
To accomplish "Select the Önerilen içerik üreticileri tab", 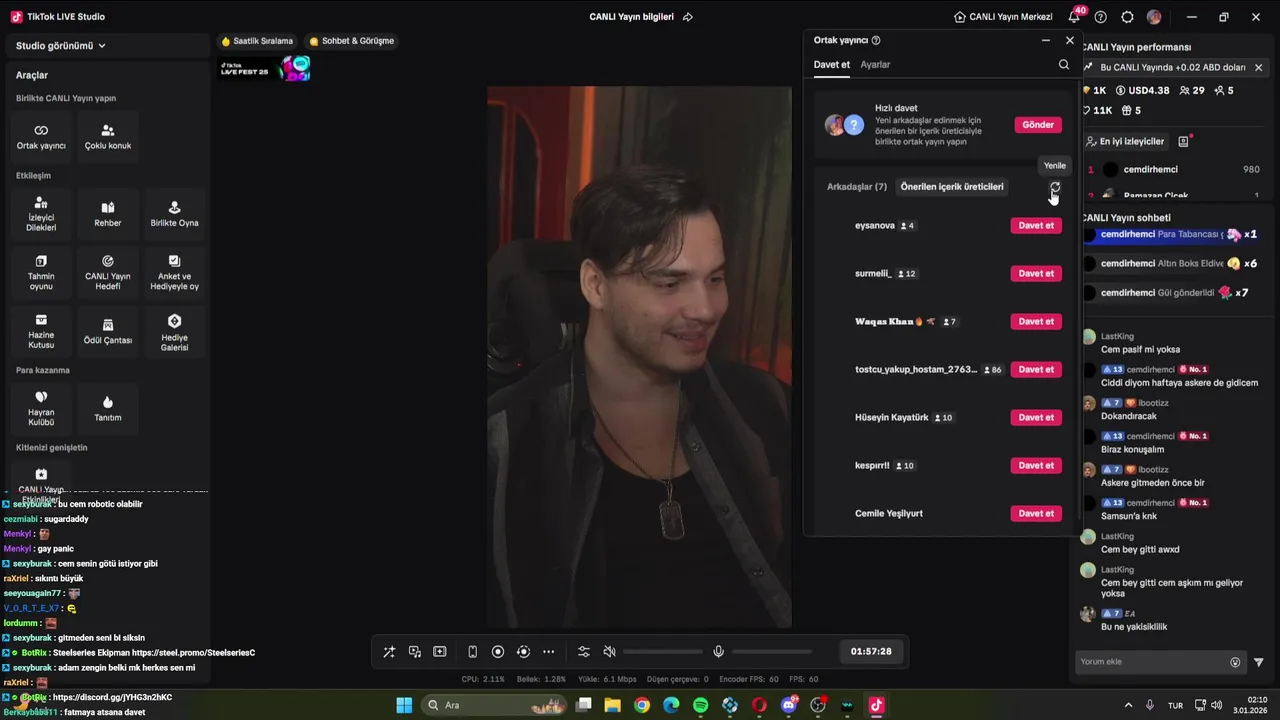I will 952,187.
